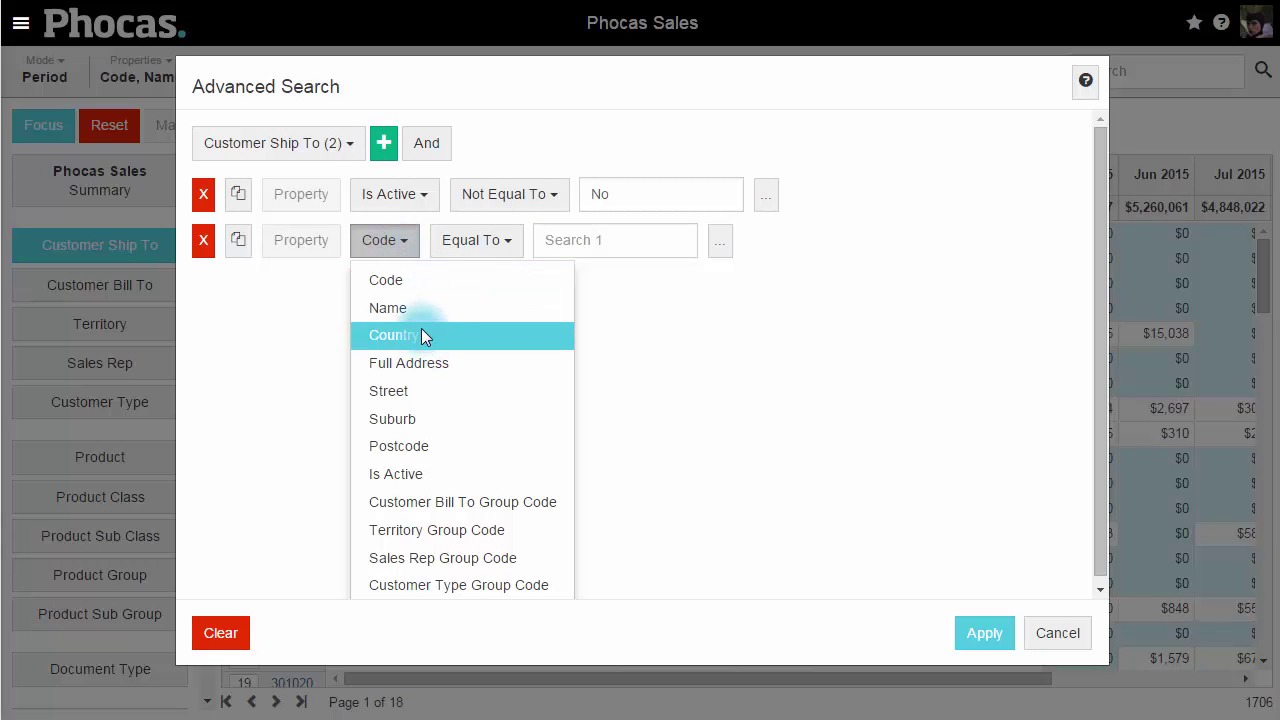Duplicate the Code filter row
Screen dimensions: 1280x720
(238, 240)
